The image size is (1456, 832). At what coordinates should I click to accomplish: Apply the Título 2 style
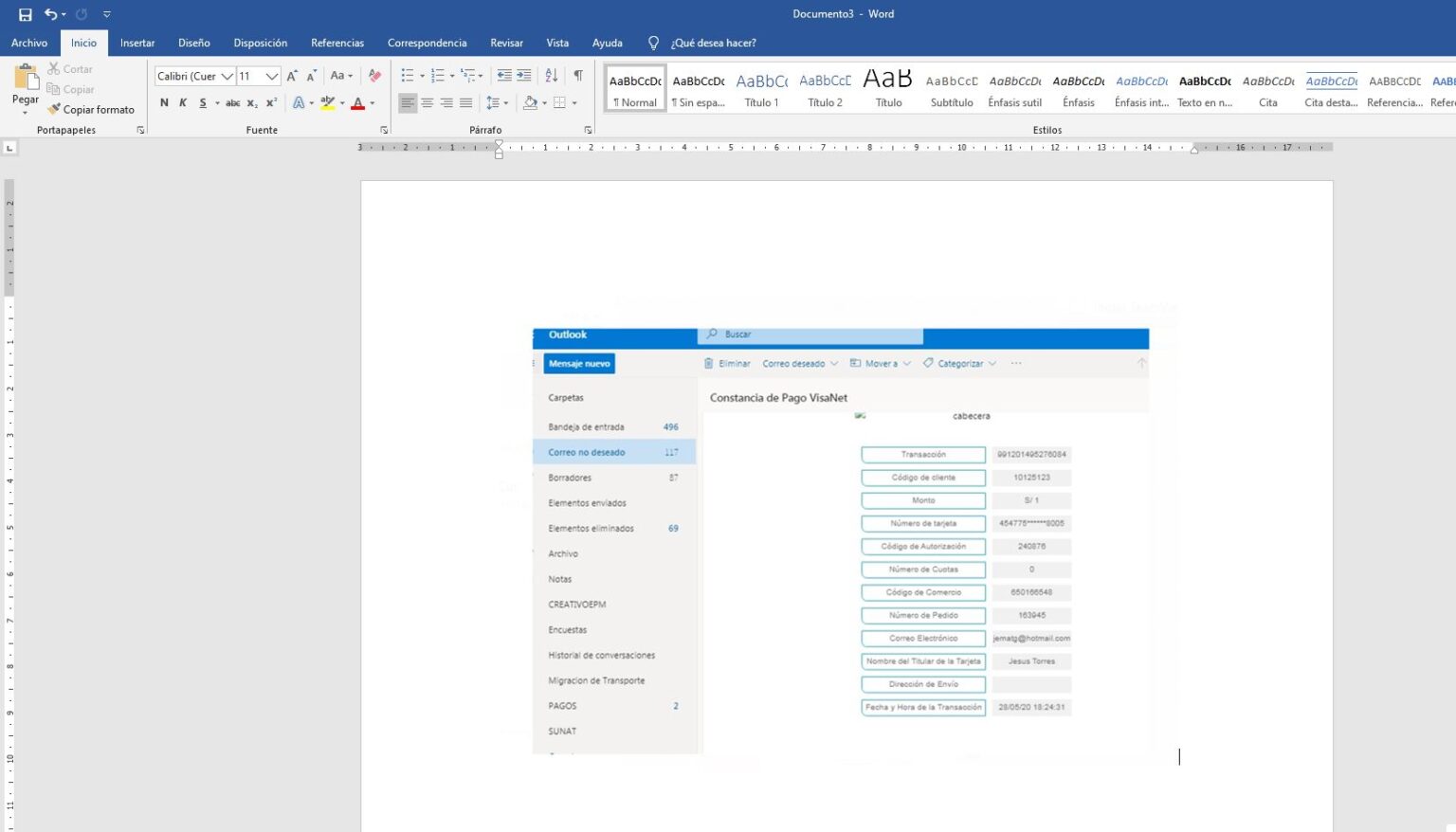825,88
